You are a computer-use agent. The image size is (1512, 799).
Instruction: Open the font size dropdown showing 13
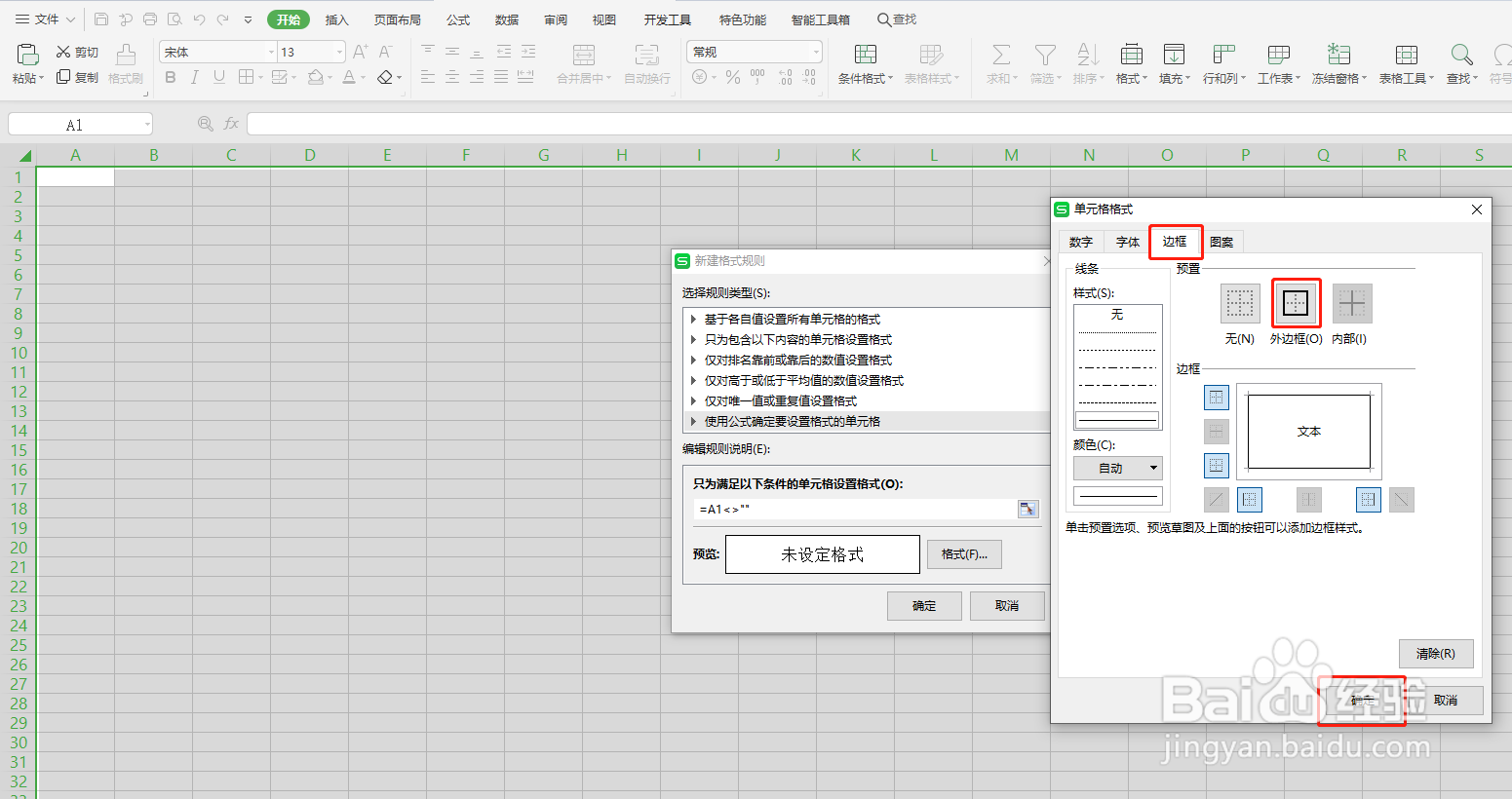(339, 52)
